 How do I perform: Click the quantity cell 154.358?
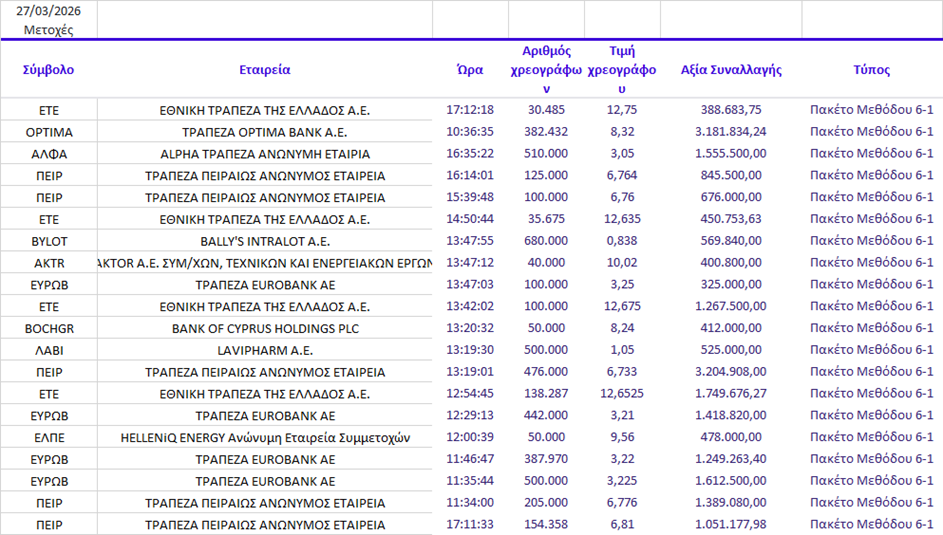pyautogui.click(x=546, y=524)
